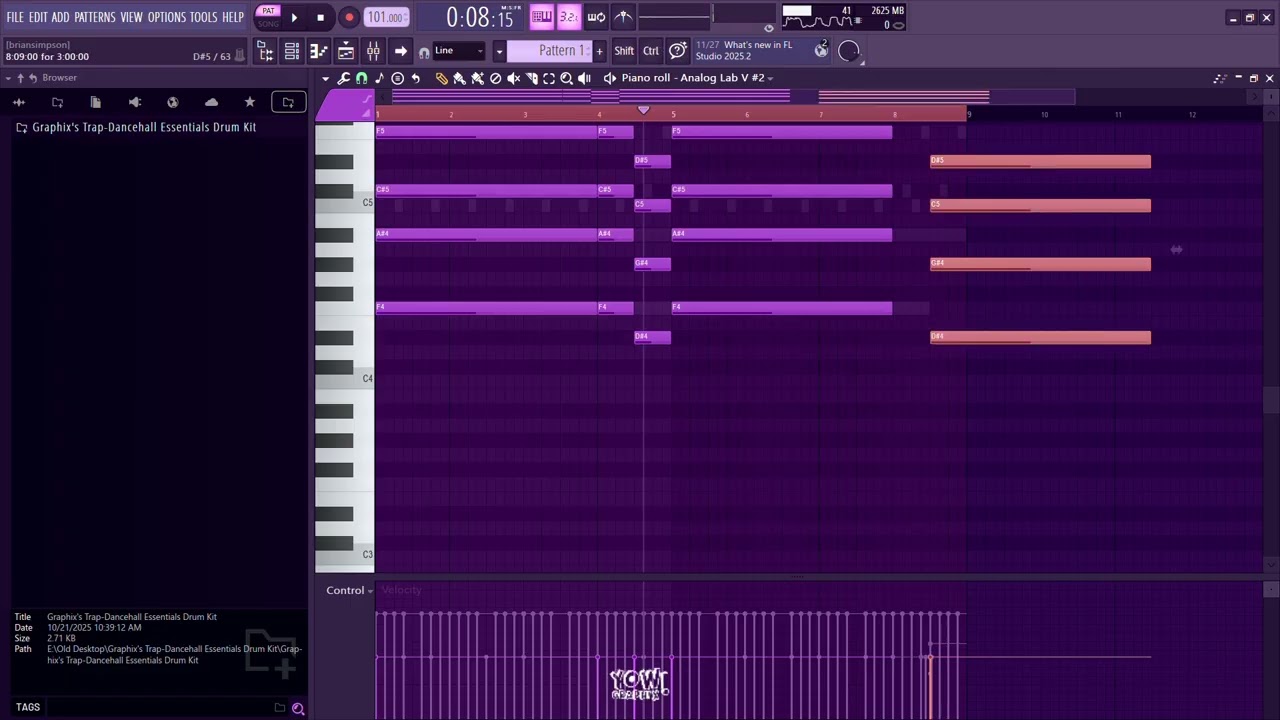
Task: Select the Delete tool in piano roll
Action: click(x=495, y=78)
